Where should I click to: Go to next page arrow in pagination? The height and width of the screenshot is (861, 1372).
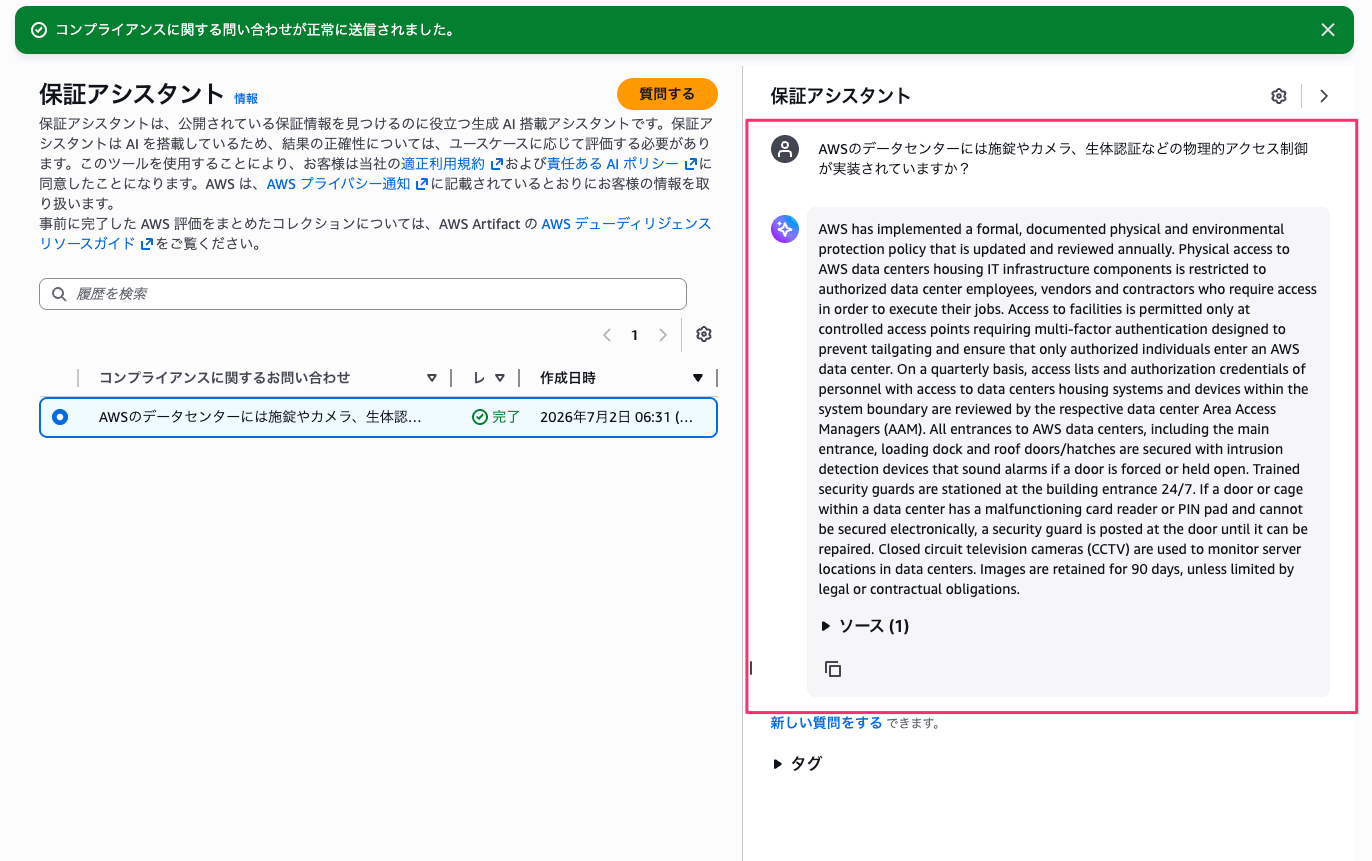[663, 335]
